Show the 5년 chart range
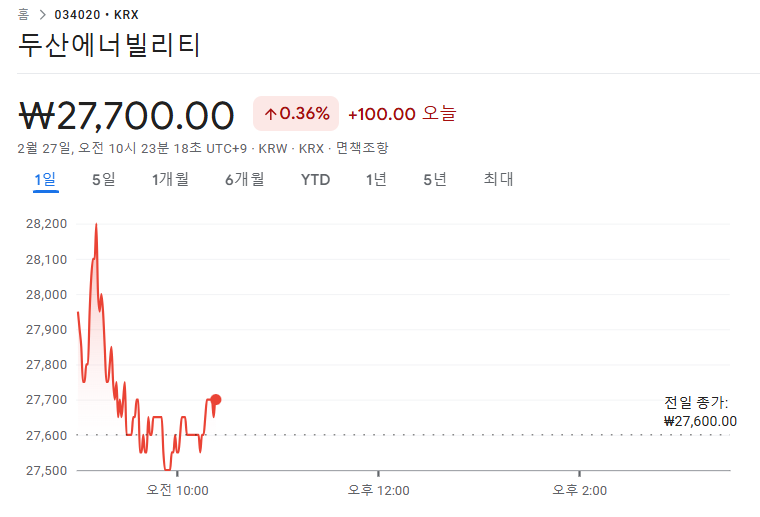The image size is (760, 517). [x=435, y=180]
